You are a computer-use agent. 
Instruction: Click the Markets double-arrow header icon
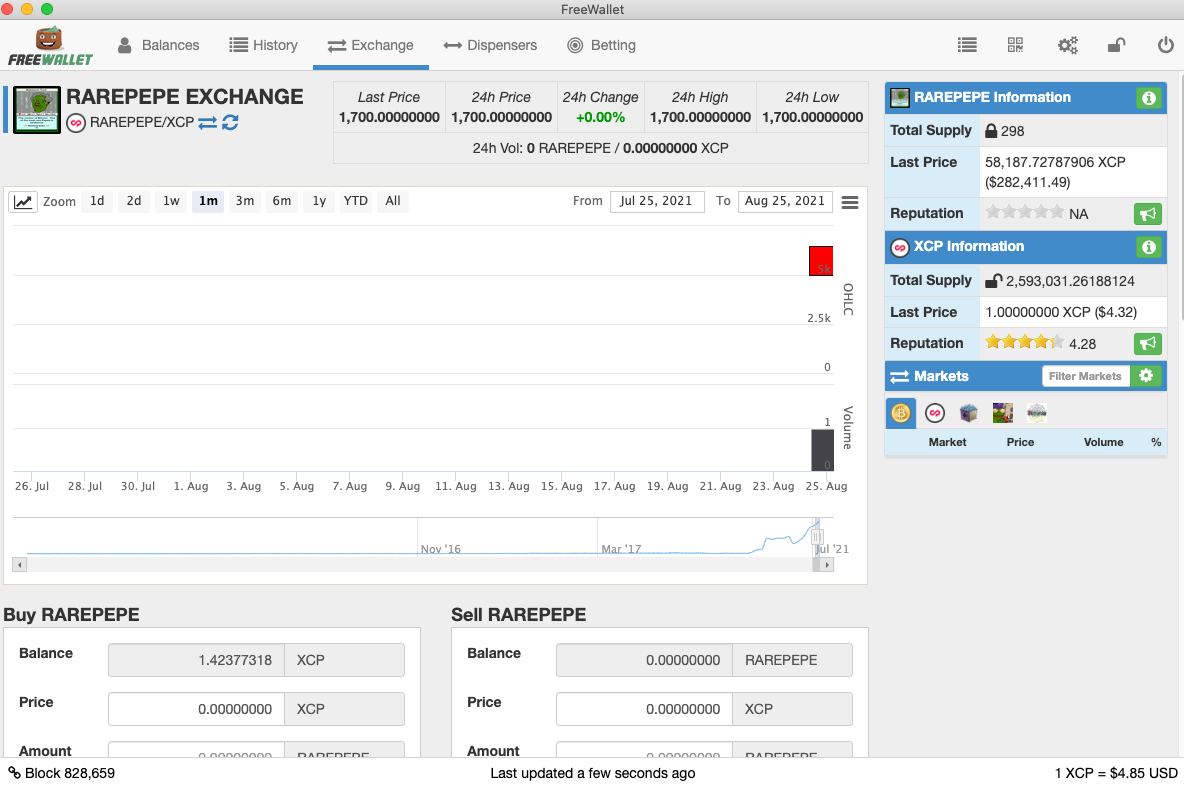[899, 377]
